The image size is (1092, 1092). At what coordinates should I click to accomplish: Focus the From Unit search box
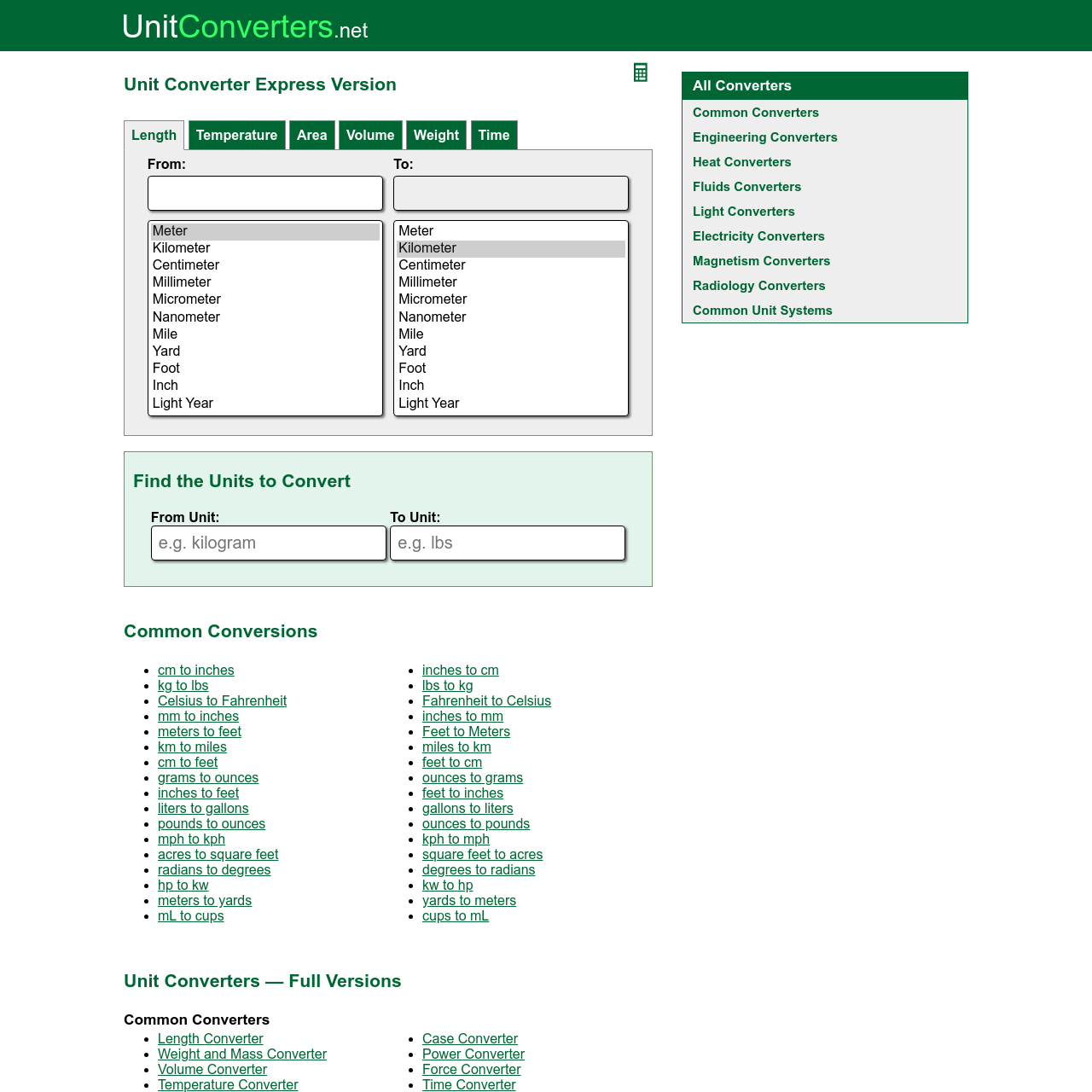[269, 543]
